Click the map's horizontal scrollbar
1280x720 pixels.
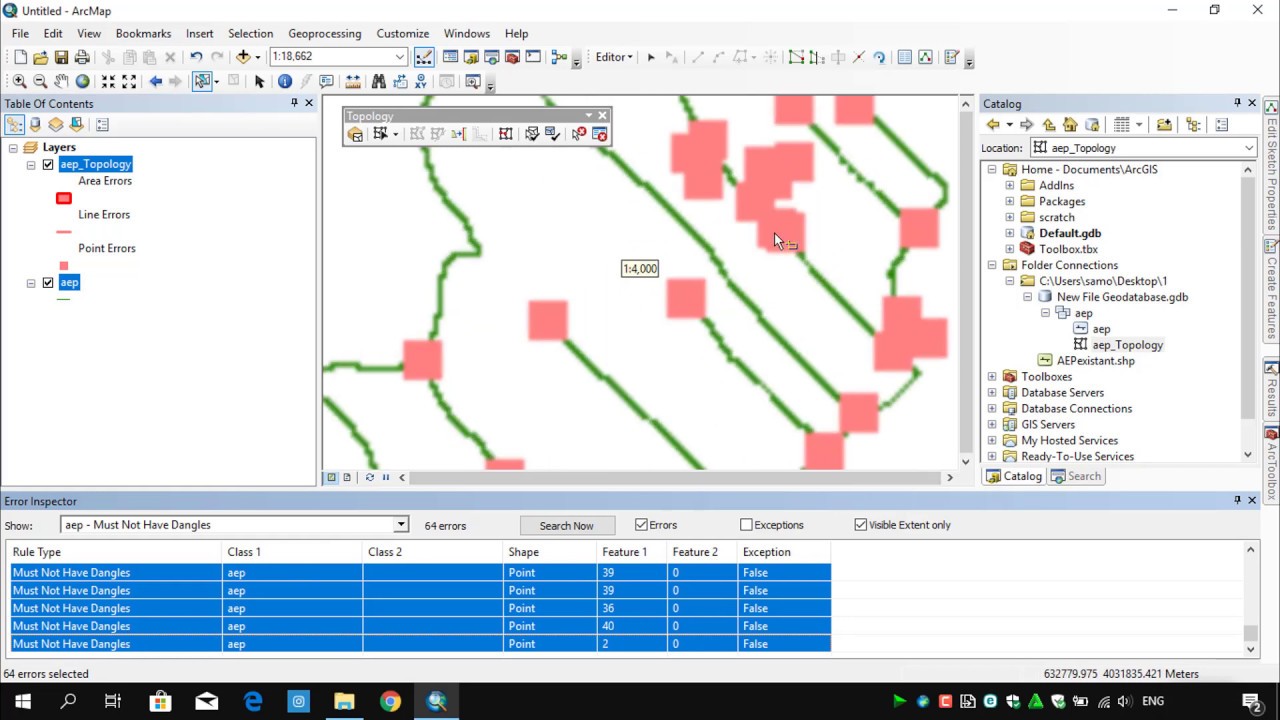[x=675, y=477]
